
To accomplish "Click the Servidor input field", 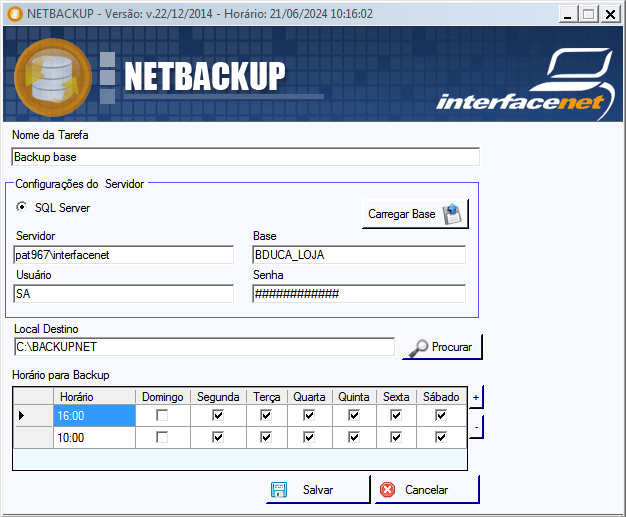I will point(123,255).
